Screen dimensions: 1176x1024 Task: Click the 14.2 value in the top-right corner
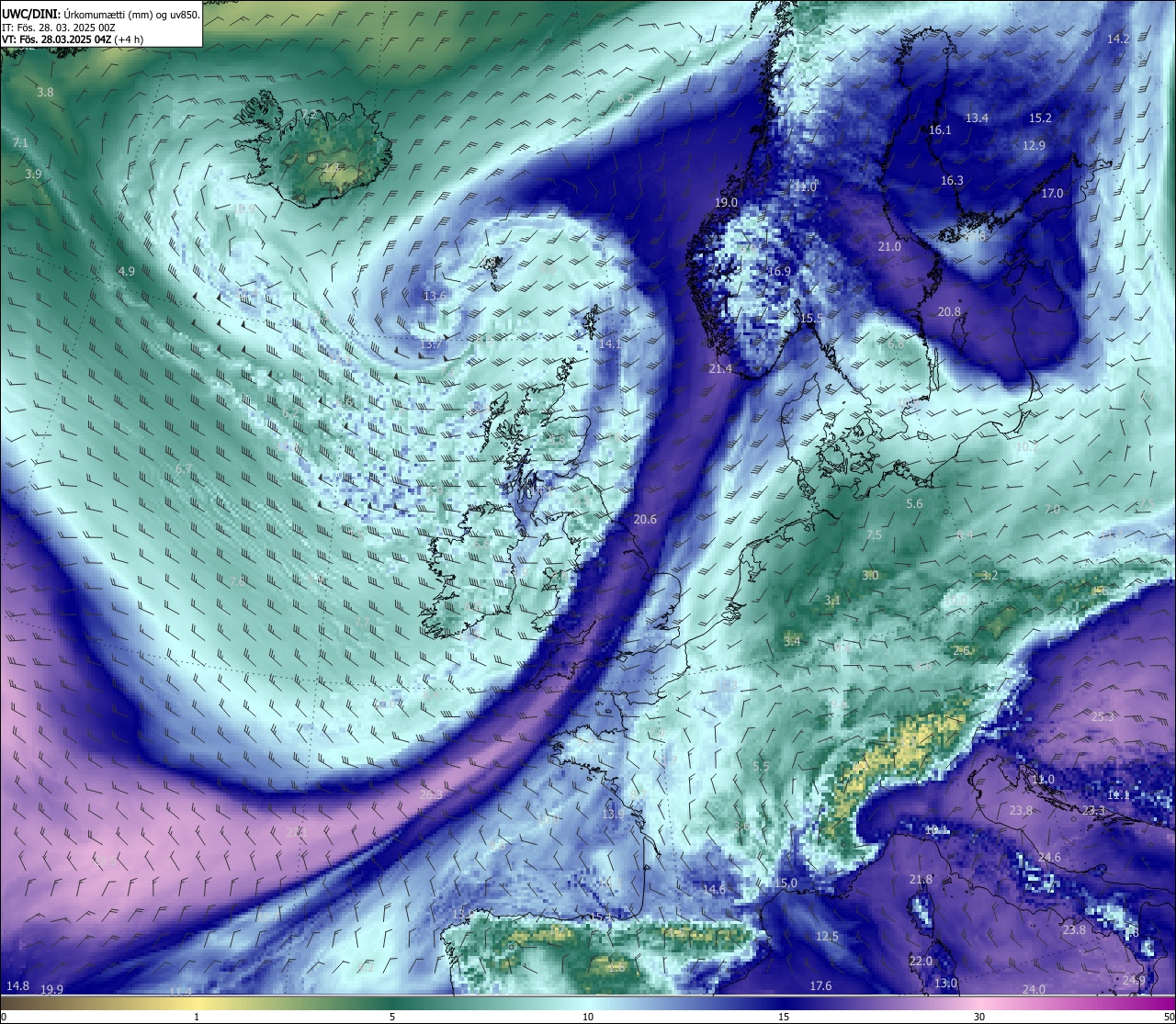pyautogui.click(x=1118, y=39)
